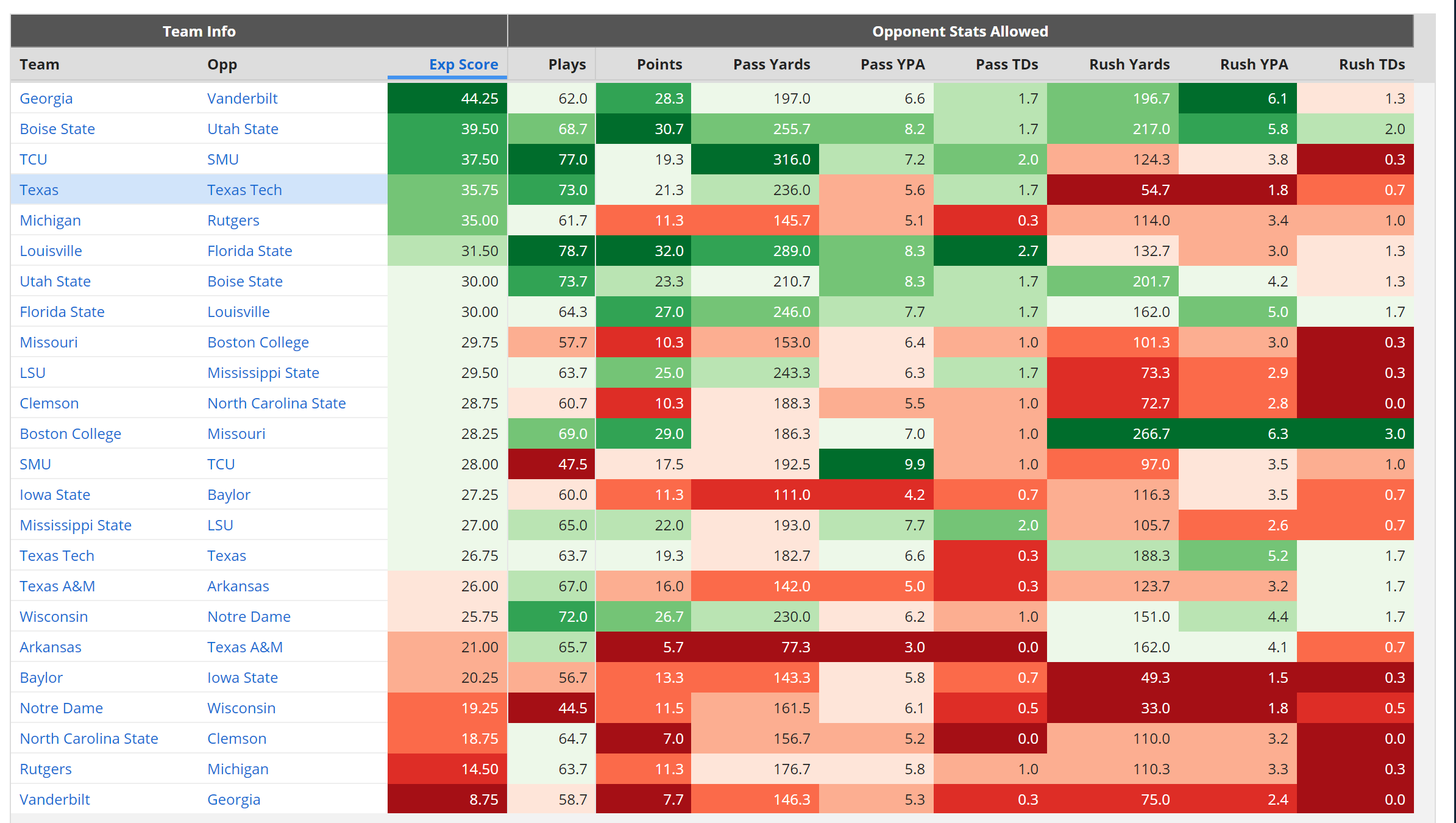Select Arkansas's 77.3 Pass Yards cell
Viewport: 1456px width, 823px height.
(x=755, y=647)
